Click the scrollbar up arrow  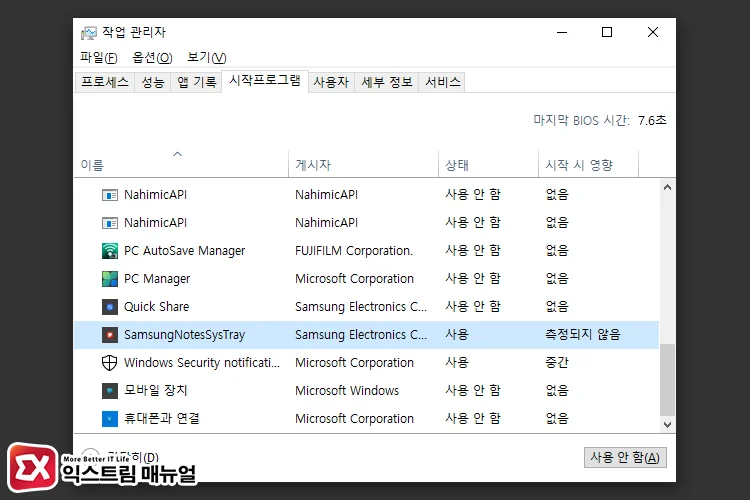tap(667, 187)
